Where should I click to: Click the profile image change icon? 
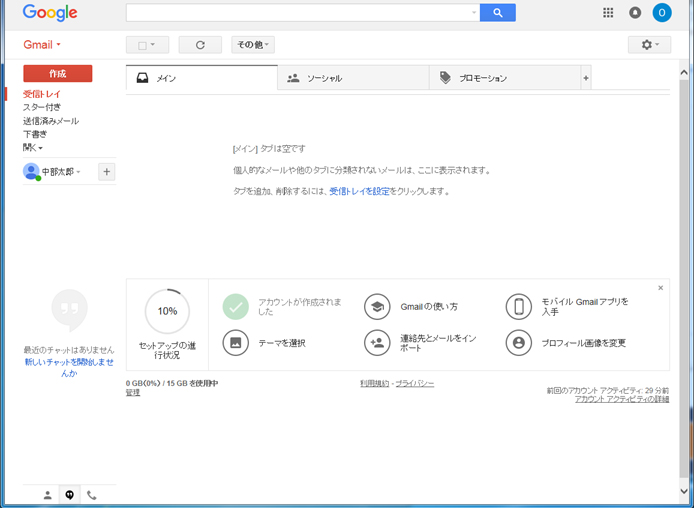tap(519, 343)
